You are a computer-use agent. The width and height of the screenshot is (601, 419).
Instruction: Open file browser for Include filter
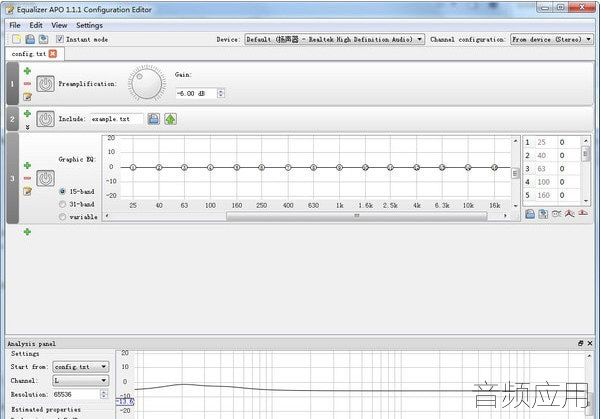coord(154,119)
